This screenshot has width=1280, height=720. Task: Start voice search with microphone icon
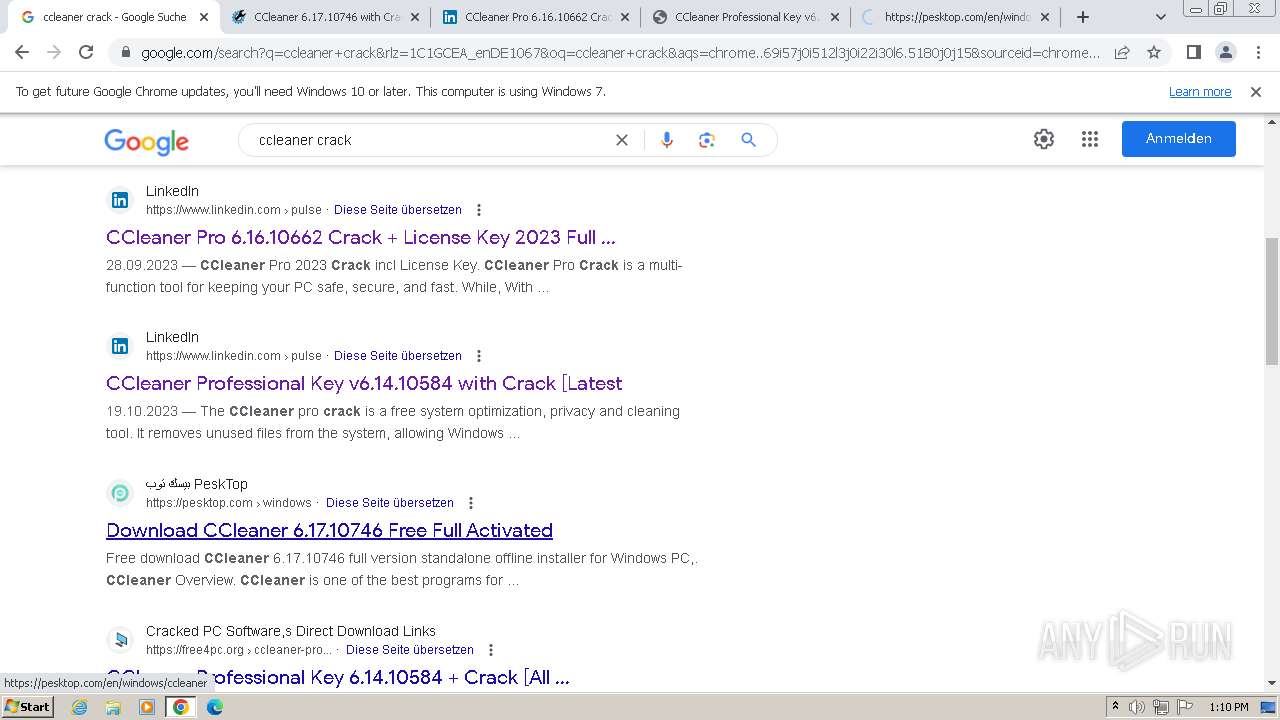click(x=667, y=140)
